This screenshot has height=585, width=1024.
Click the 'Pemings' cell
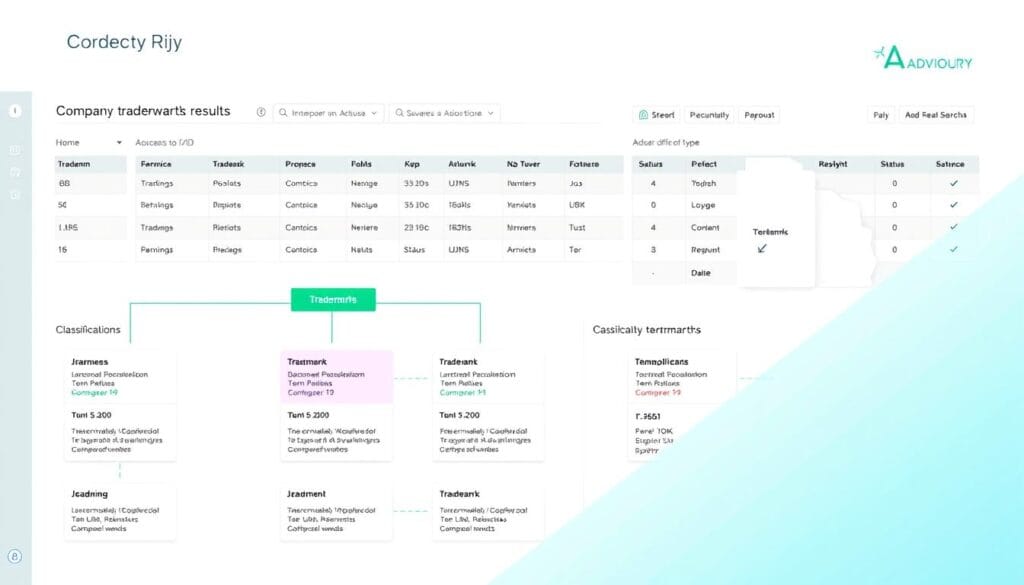[x=157, y=249]
